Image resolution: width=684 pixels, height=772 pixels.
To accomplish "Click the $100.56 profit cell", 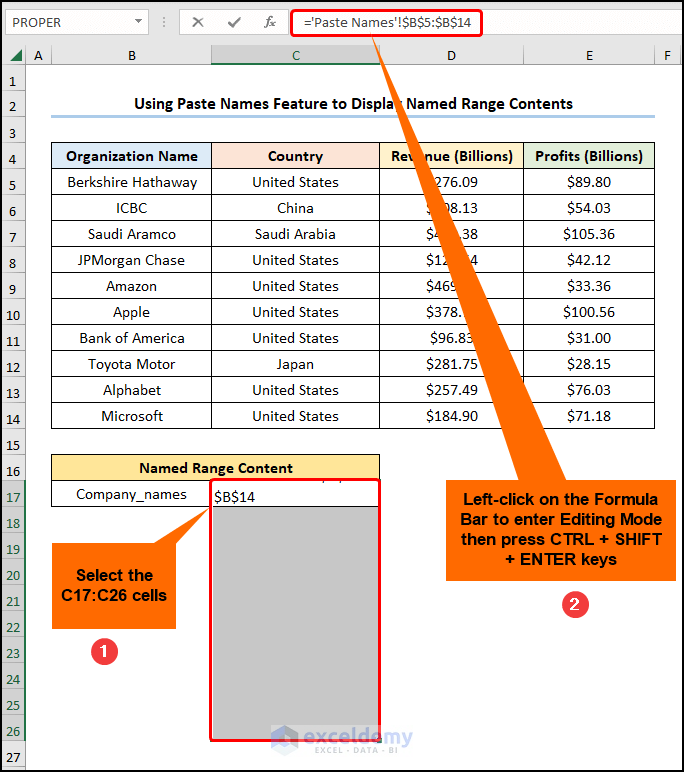I will pyautogui.click(x=589, y=312).
